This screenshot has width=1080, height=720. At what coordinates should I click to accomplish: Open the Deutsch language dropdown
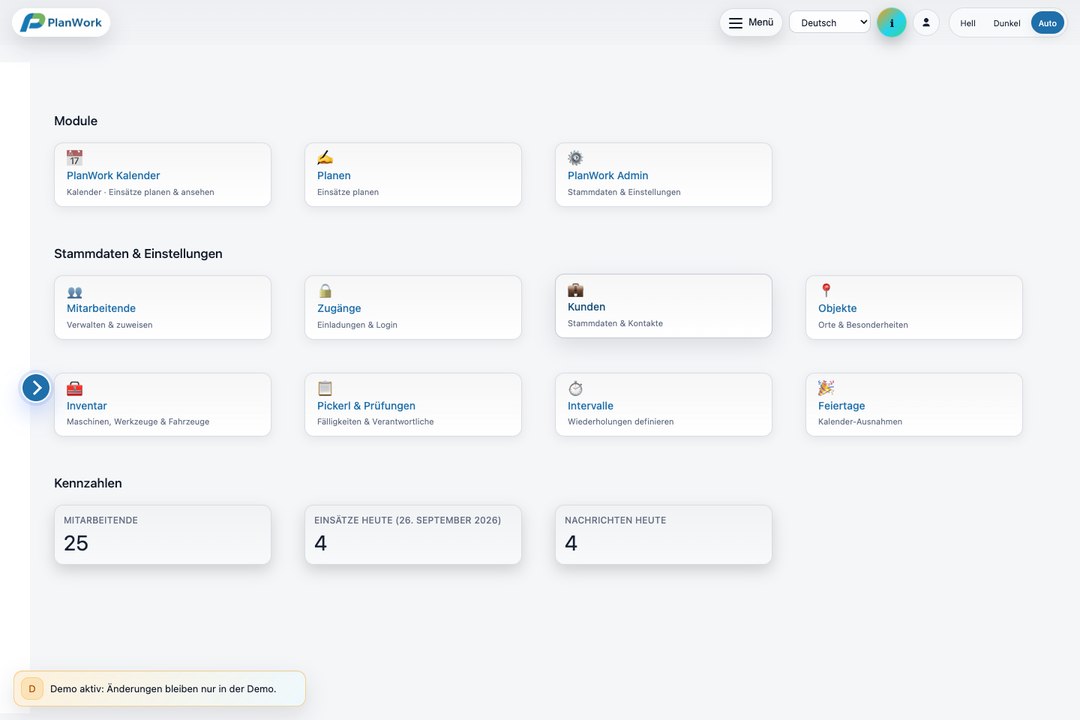pyautogui.click(x=829, y=23)
